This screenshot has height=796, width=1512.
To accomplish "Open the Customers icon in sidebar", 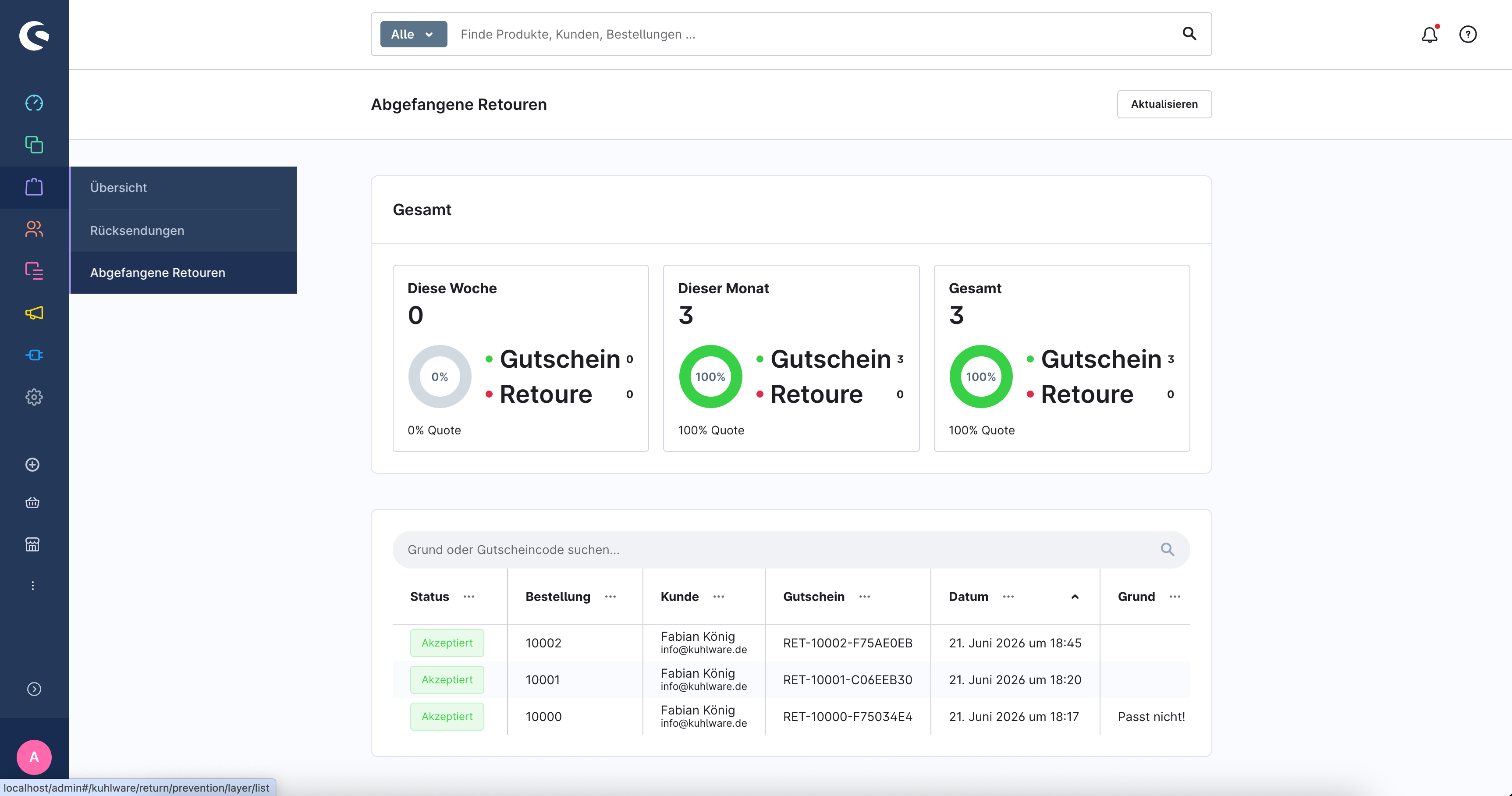I will point(34,229).
